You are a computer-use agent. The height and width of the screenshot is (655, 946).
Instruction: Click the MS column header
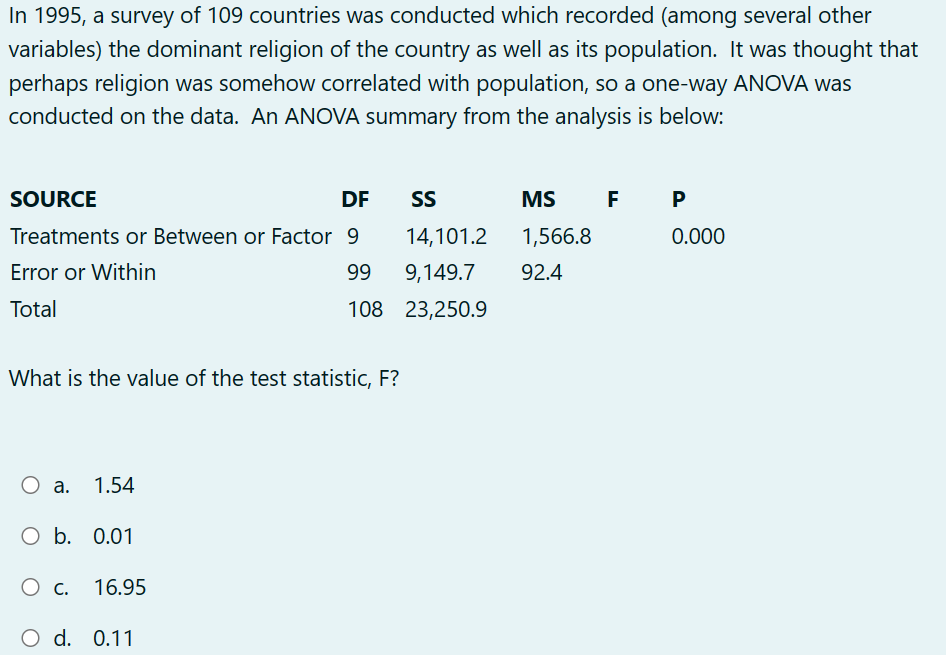pyautogui.click(x=538, y=199)
